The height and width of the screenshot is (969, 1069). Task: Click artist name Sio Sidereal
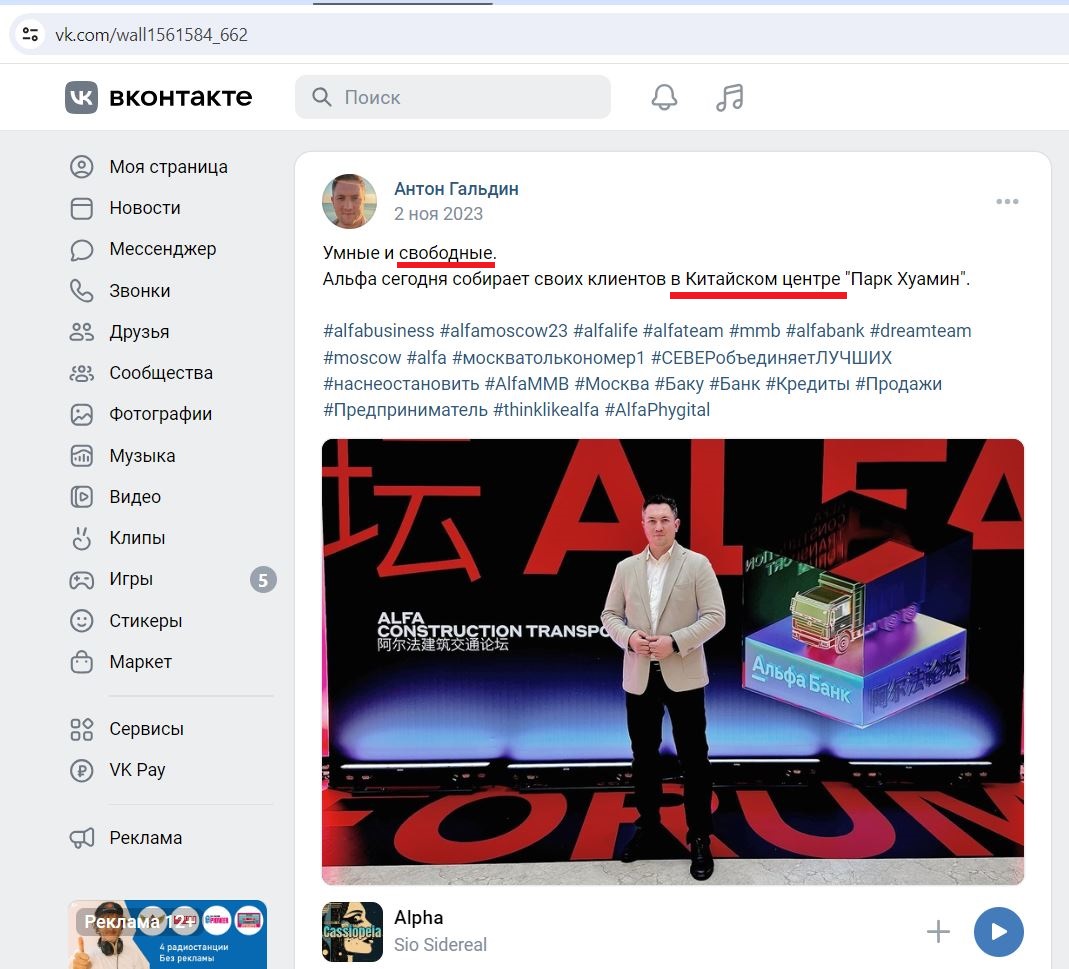(x=440, y=944)
